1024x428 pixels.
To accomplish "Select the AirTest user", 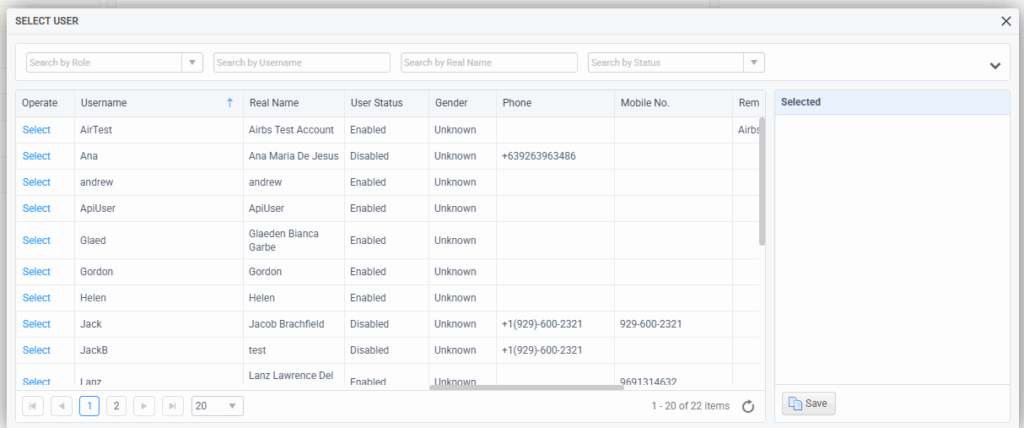I will pyautogui.click(x=36, y=130).
